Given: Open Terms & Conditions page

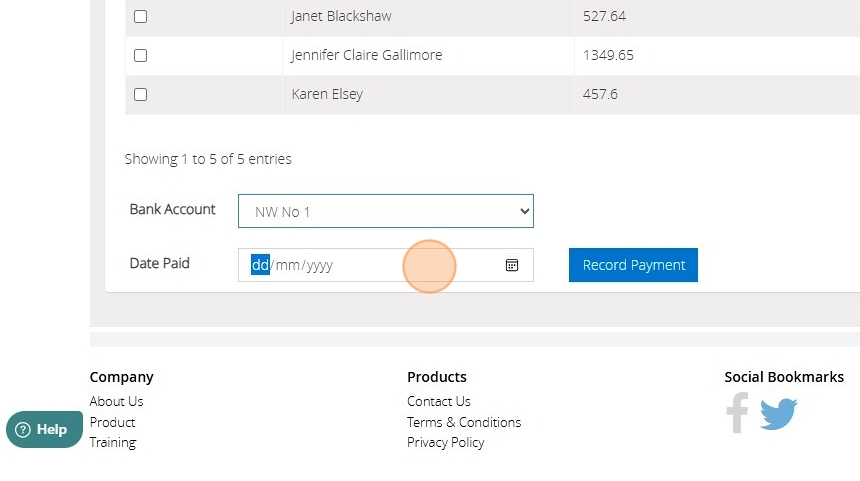Looking at the screenshot, I should (463, 422).
